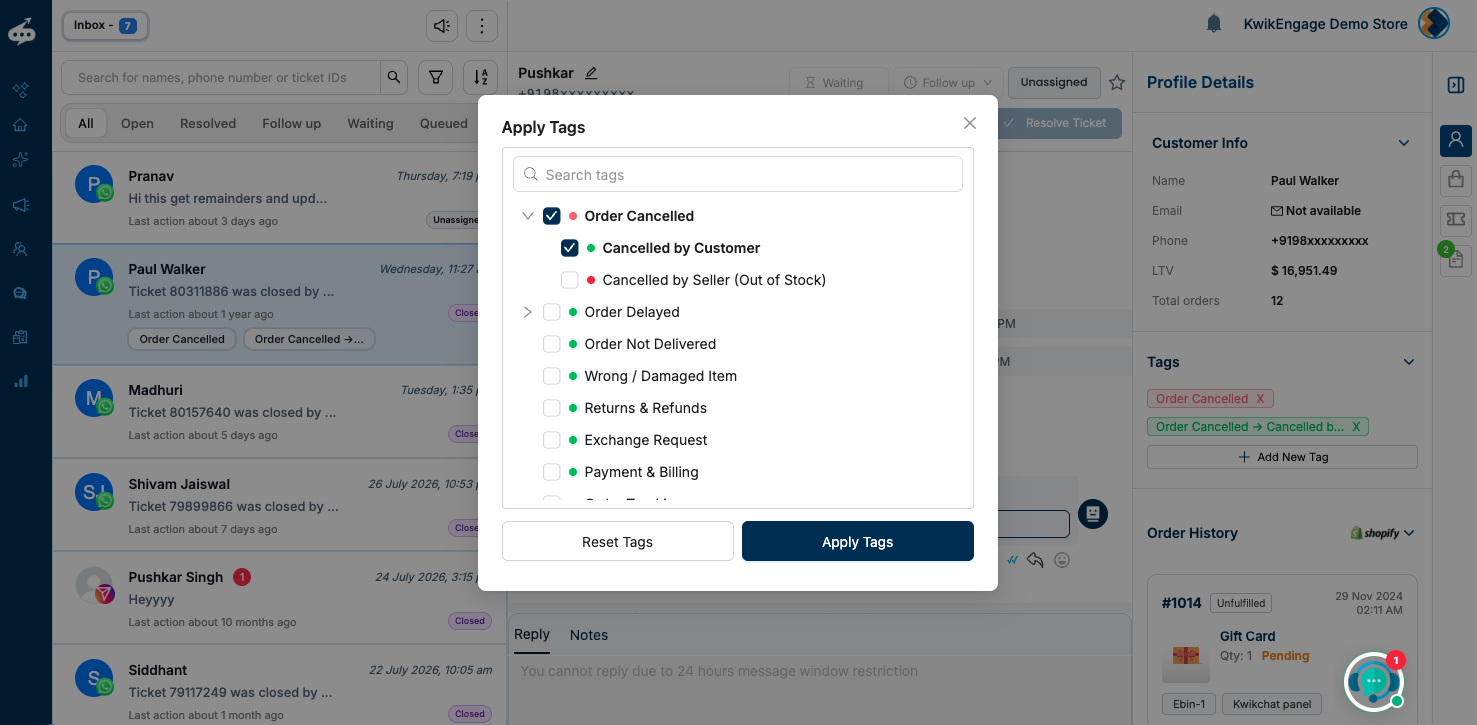
Task: Click the search magnifier button
Action: [394, 77]
